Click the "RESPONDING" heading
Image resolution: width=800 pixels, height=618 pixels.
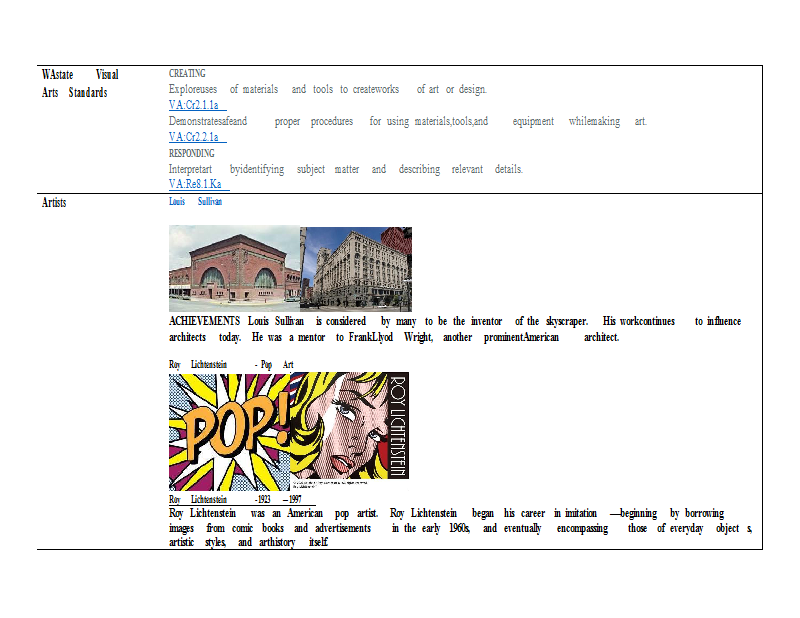pyautogui.click(x=191, y=153)
